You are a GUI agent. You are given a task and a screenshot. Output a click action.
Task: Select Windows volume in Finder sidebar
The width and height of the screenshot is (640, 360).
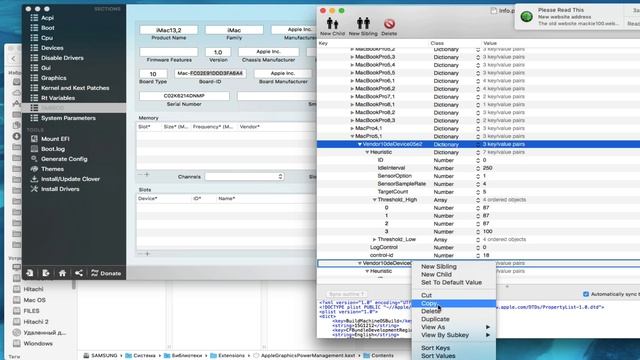click(38, 344)
